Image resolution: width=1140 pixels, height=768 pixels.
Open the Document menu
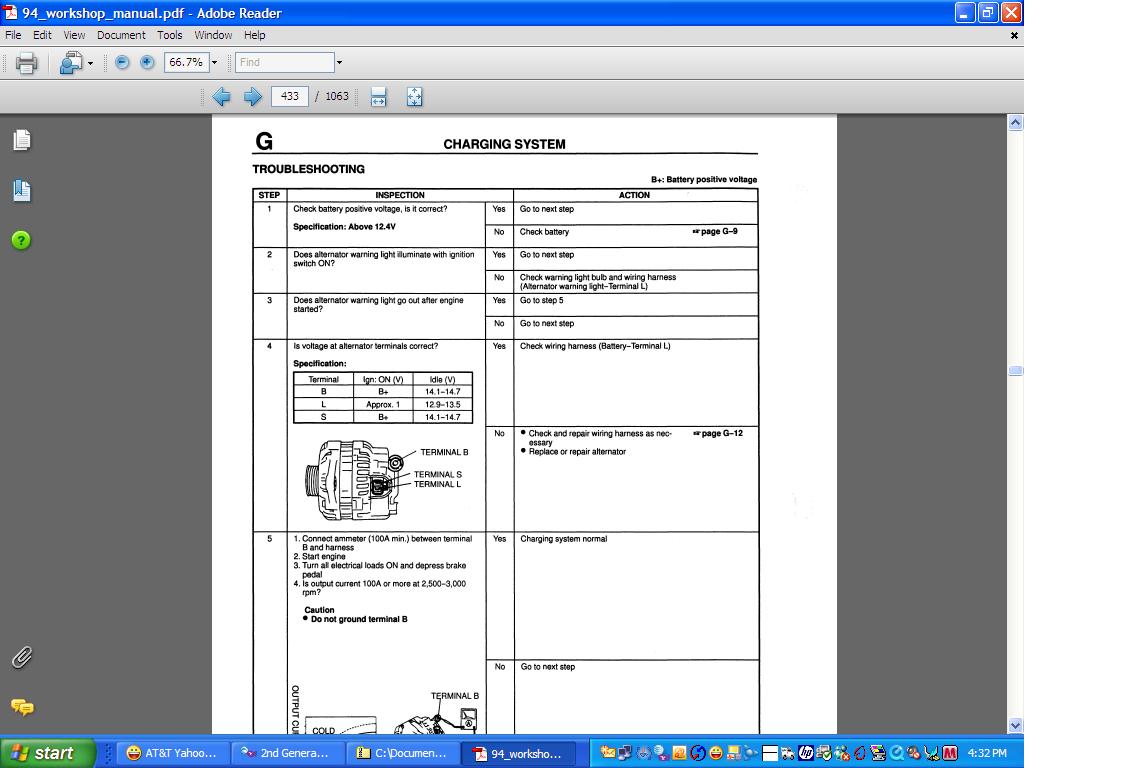pos(121,35)
